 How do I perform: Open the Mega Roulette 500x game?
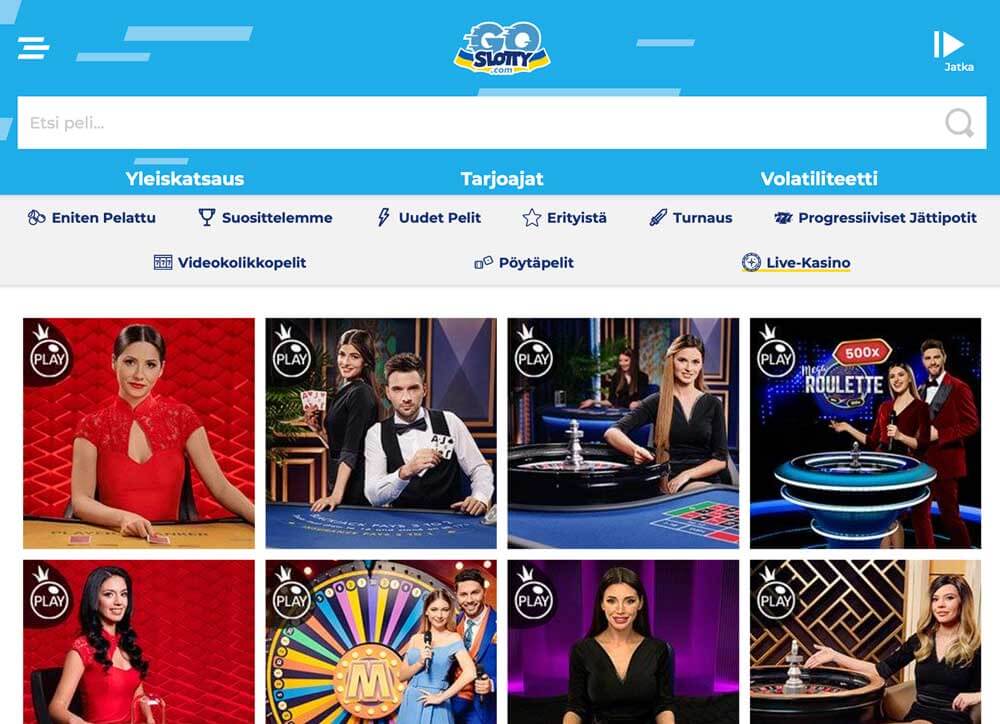pyautogui.click(x=865, y=433)
